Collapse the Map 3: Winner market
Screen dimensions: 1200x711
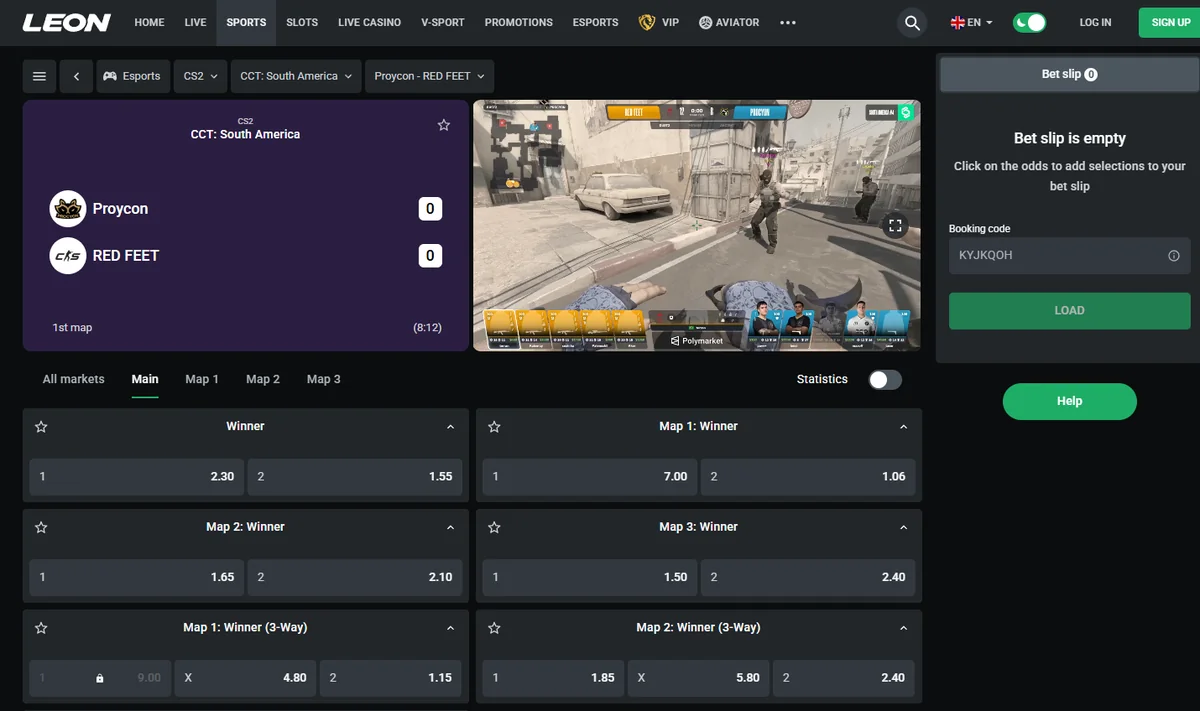903,527
